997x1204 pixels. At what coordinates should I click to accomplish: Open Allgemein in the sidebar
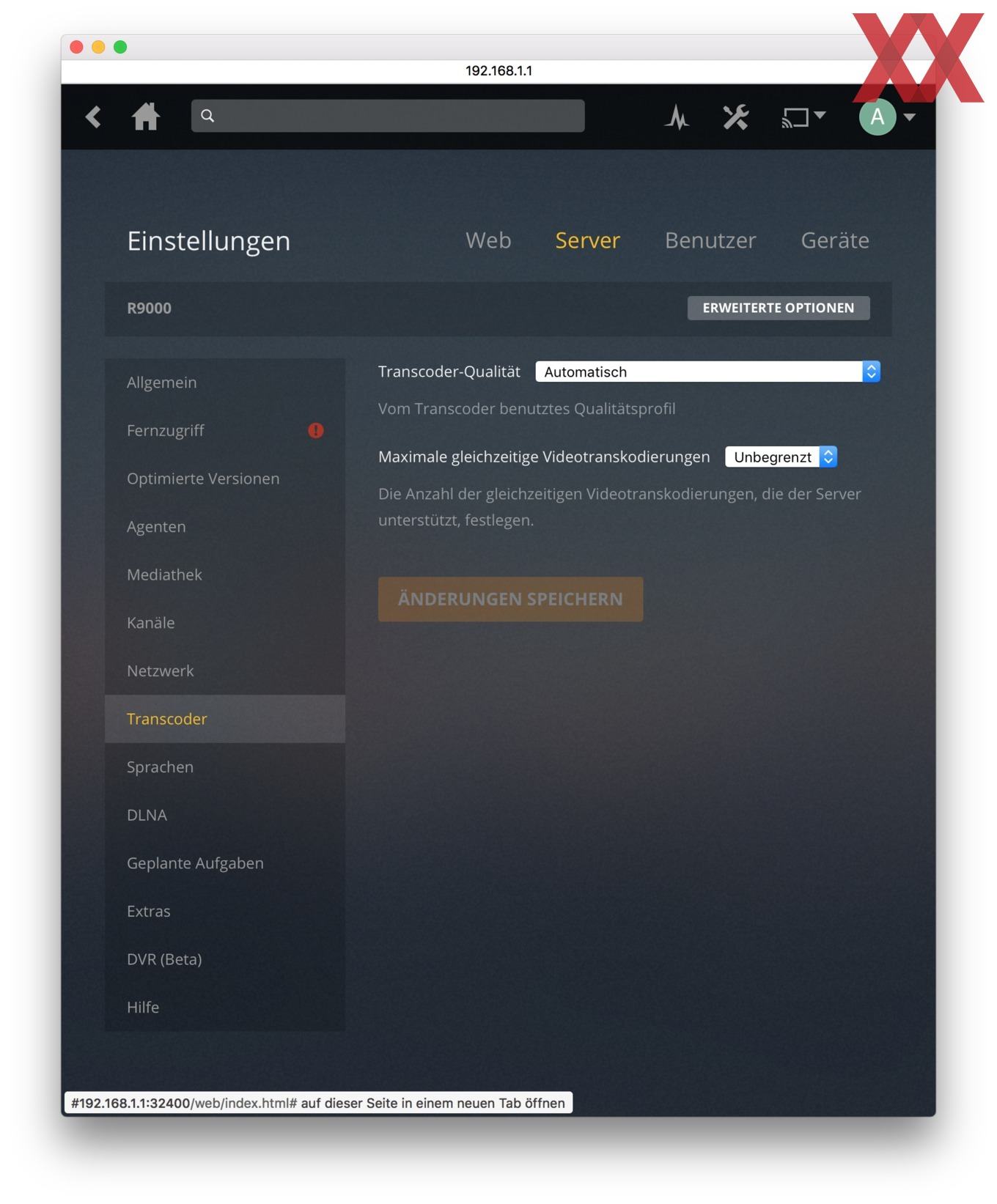pyautogui.click(x=225, y=383)
